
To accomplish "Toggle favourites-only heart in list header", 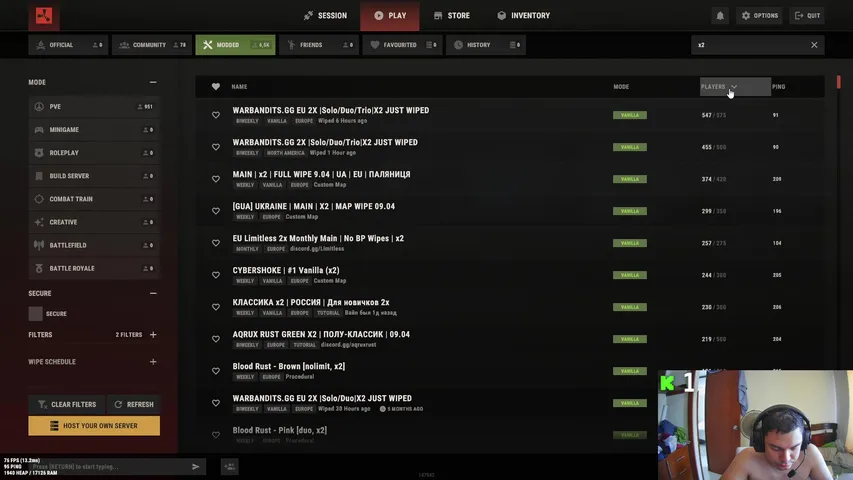I will [216, 87].
